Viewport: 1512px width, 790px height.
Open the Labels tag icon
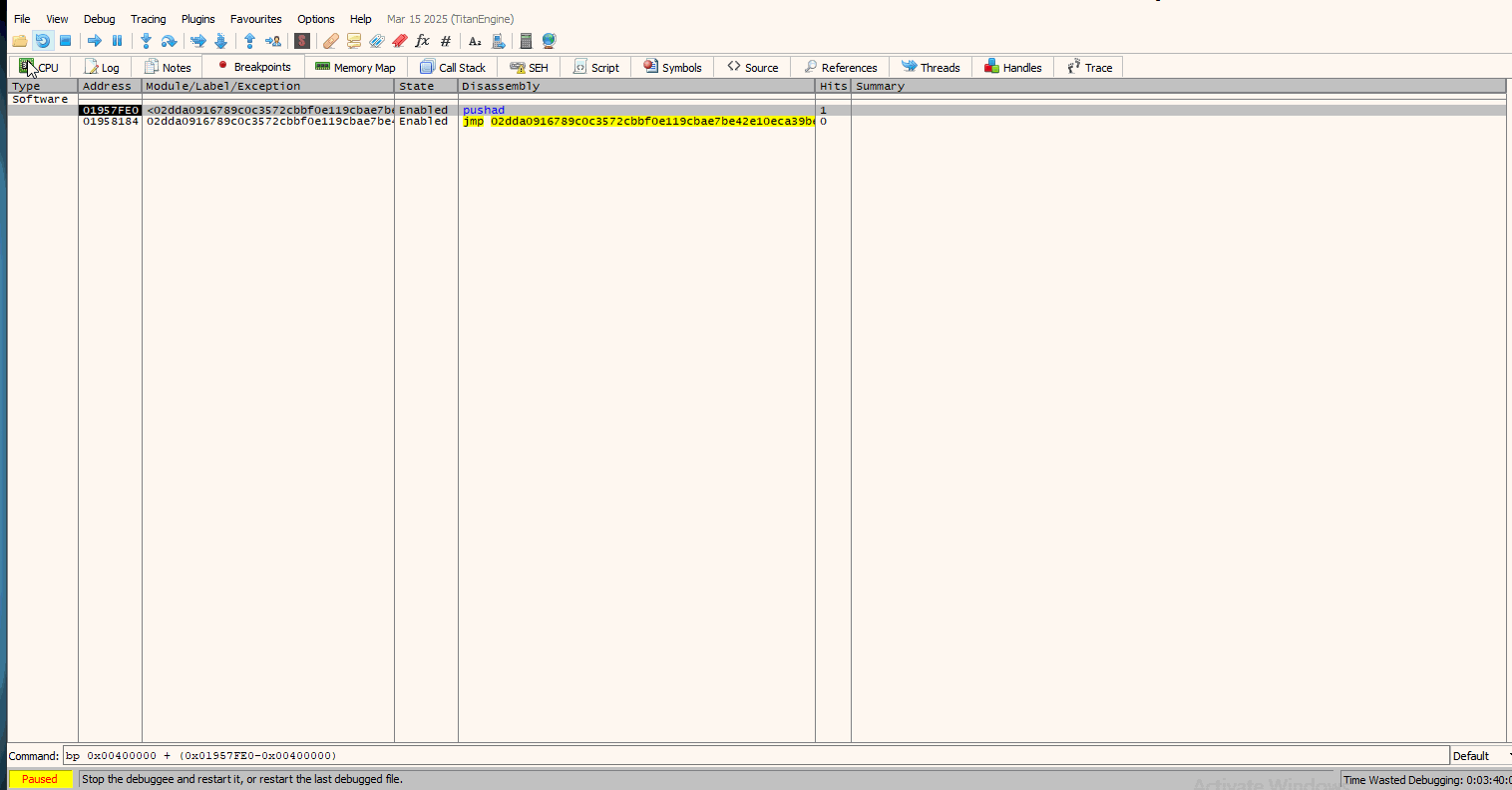pos(376,41)
